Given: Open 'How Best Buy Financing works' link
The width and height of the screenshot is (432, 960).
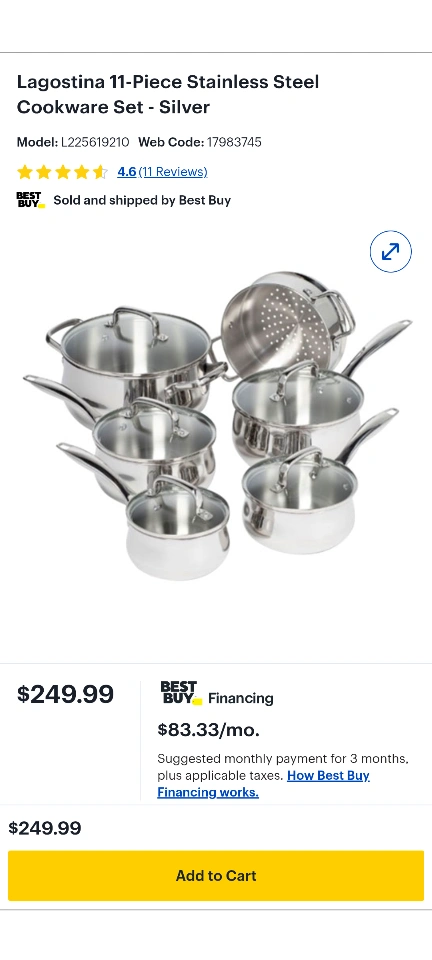Looking at the screenshot, I should [x=263, y=784].
